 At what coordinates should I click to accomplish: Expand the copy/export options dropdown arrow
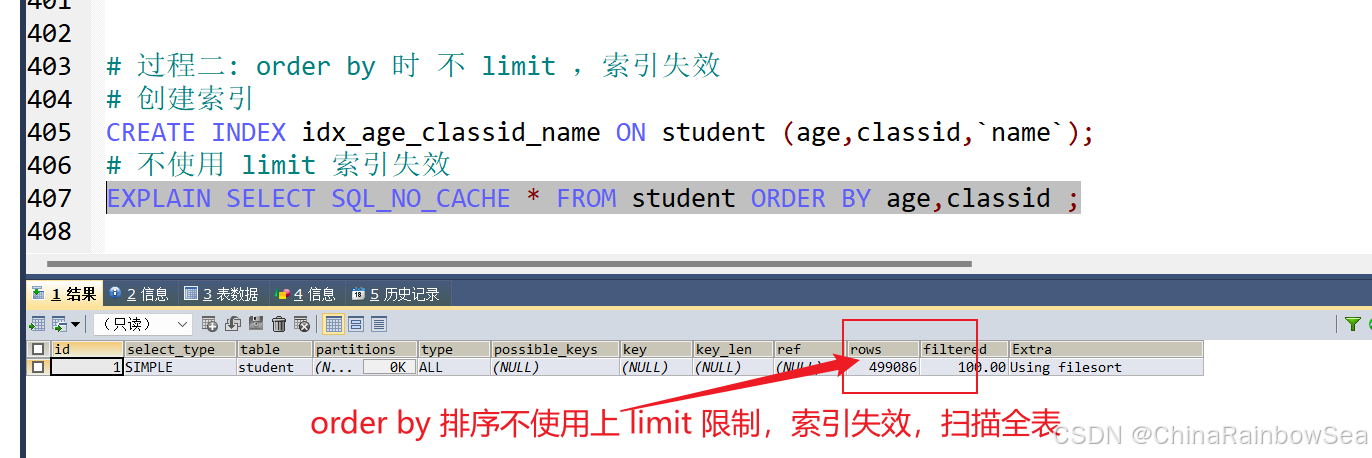point(75,324)
